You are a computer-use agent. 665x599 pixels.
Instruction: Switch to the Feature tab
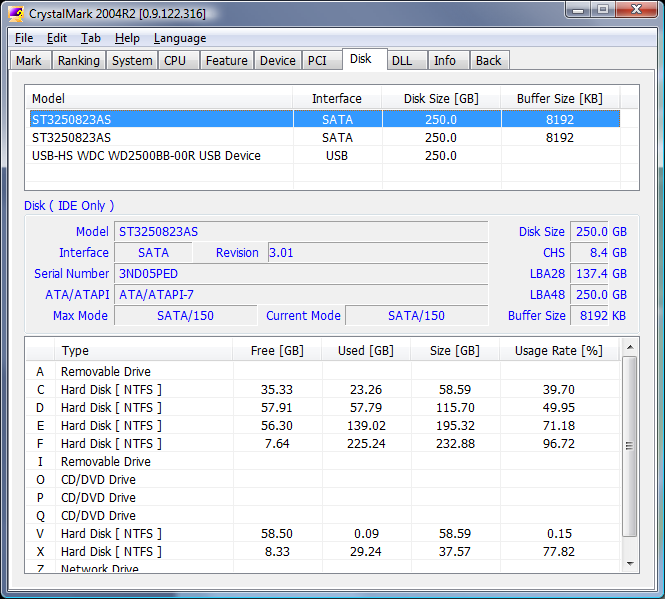226,60
